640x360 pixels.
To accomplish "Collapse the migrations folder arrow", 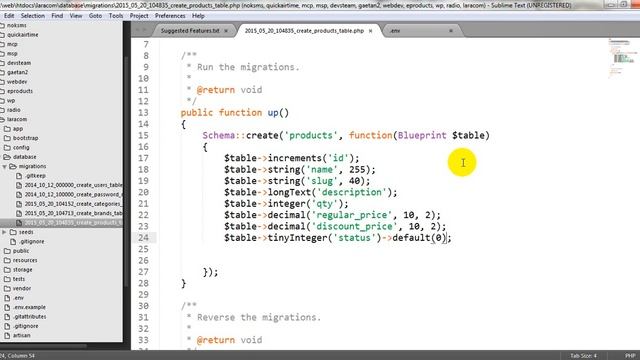I will (4, 167).
